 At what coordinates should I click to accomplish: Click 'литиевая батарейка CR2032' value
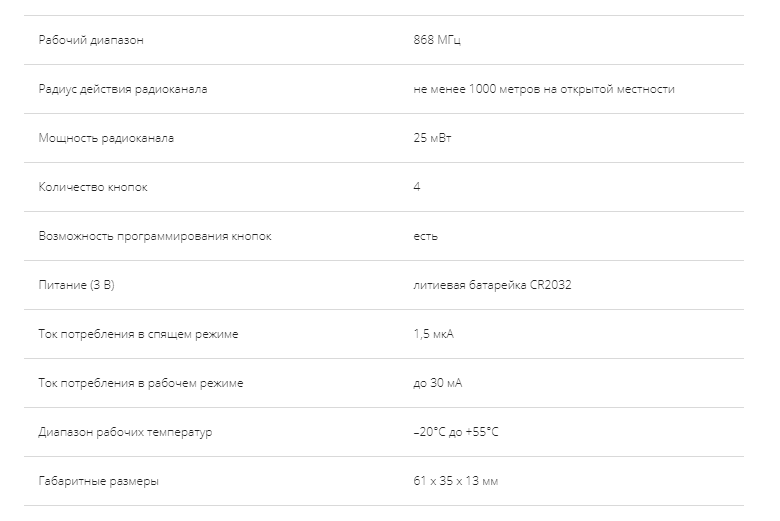point(492,286)
